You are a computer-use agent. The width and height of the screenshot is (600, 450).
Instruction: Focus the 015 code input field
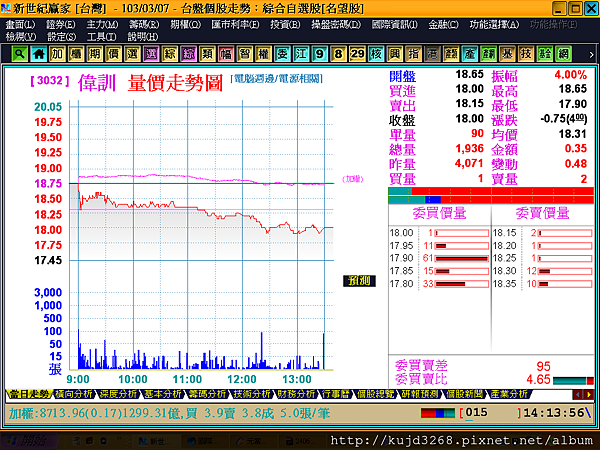(490, 413)
